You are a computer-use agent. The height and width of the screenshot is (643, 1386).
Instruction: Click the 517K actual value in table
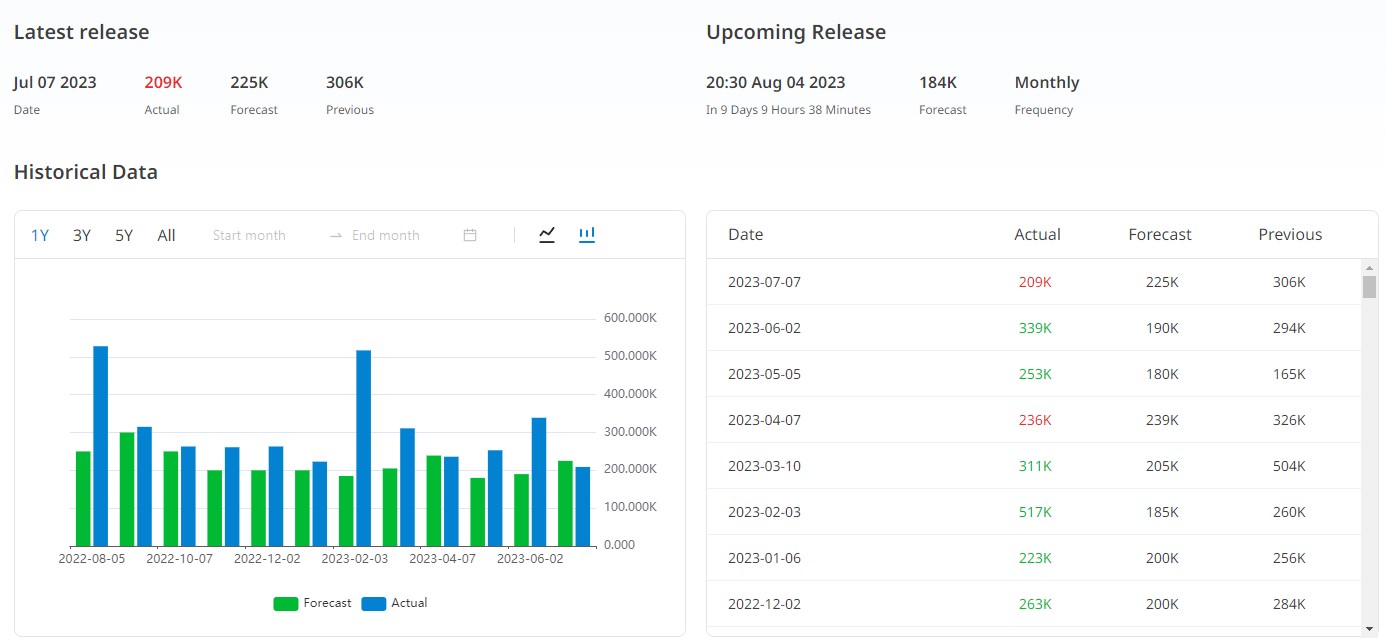[1035, 512]
